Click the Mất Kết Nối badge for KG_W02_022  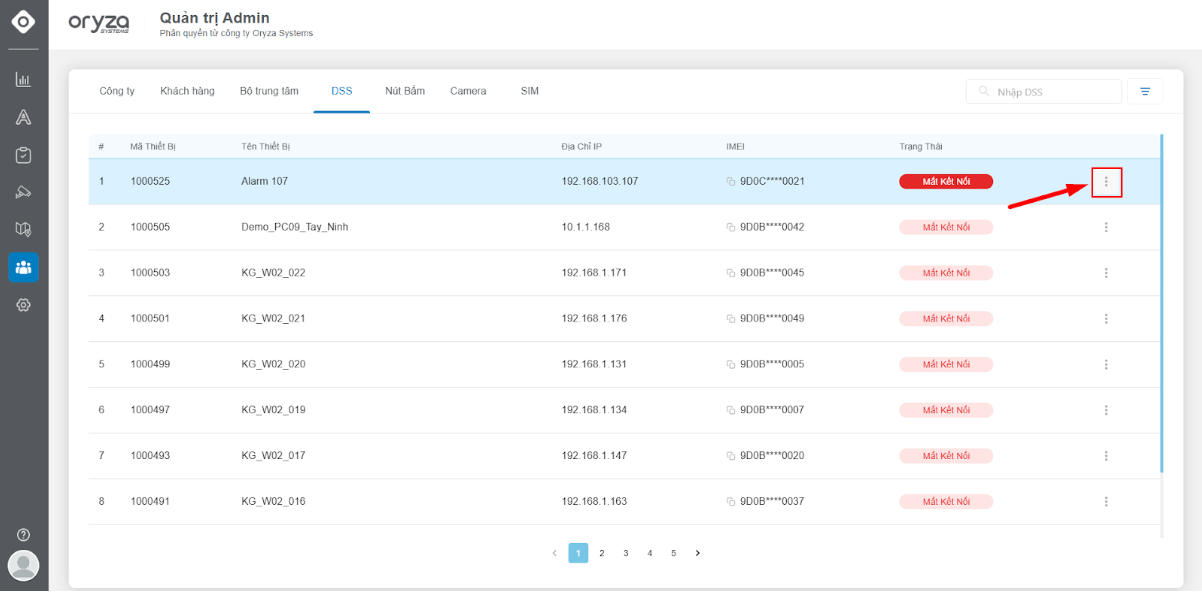[946, 273]
